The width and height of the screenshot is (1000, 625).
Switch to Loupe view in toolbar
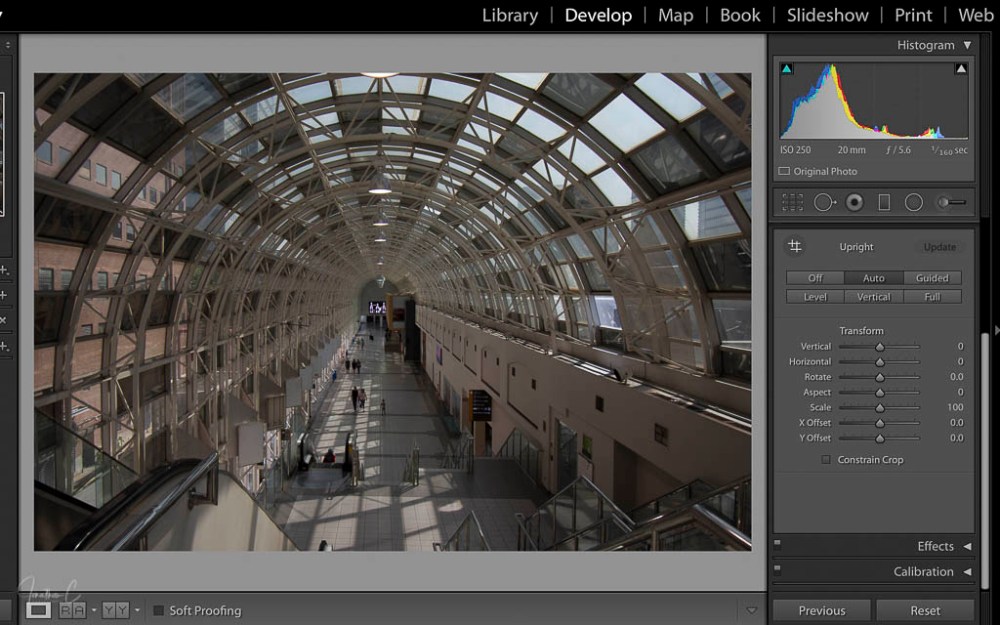[38, 610]
